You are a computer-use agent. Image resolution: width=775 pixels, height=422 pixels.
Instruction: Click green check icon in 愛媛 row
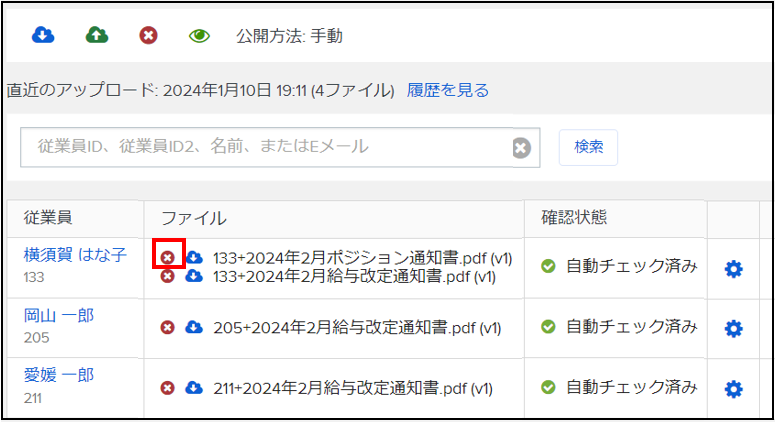click(548, 387)
